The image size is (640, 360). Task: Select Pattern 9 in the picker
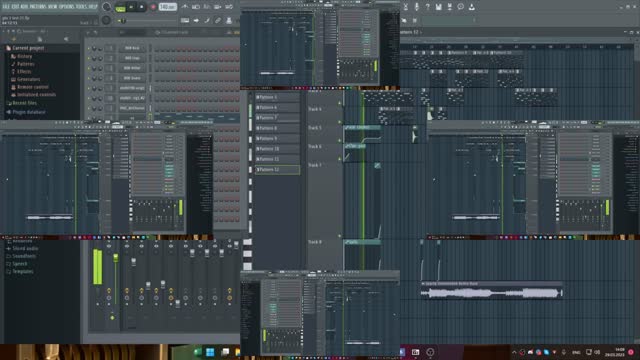point(278,138)
